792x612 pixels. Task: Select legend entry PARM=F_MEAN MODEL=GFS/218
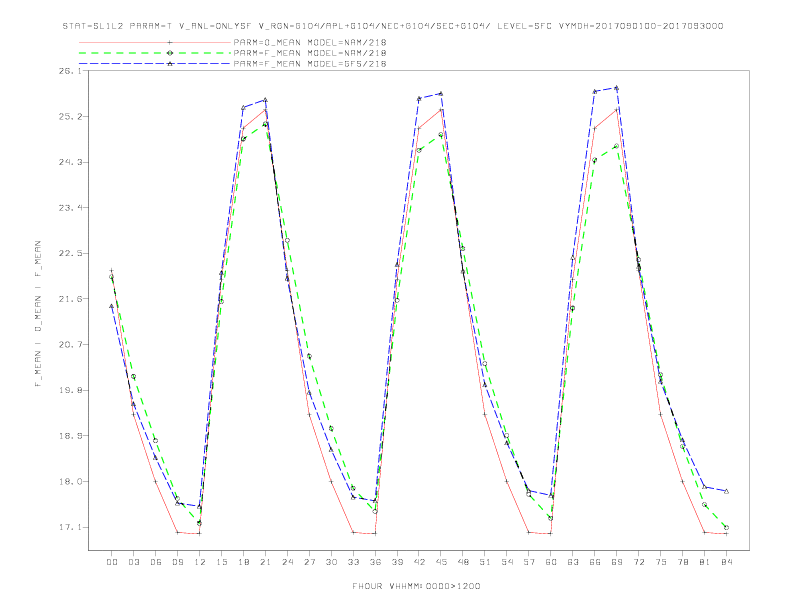click(x=310, y=64)
